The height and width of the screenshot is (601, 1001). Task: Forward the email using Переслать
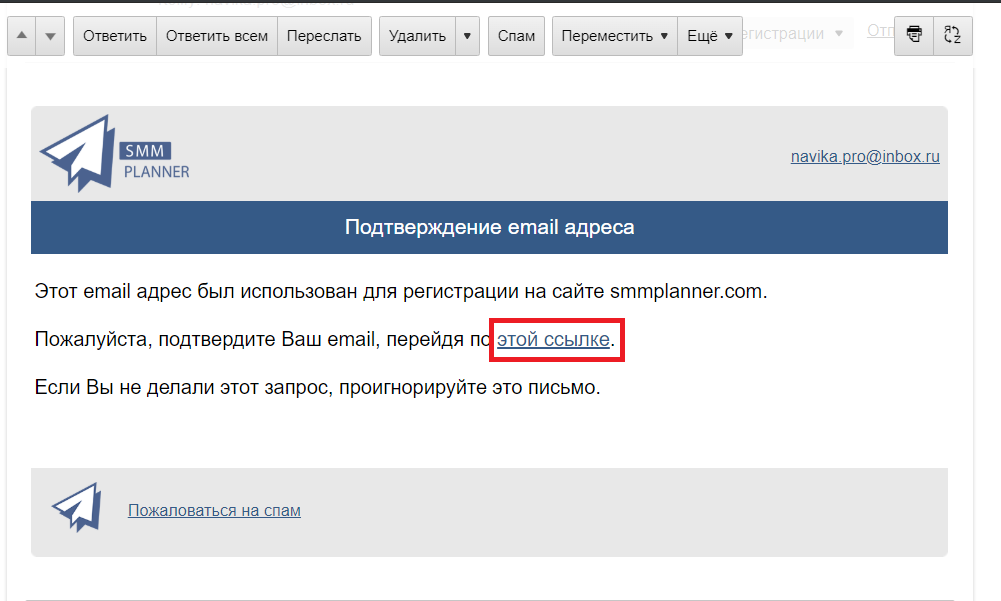pyautogui.click(x=323, y=36)
